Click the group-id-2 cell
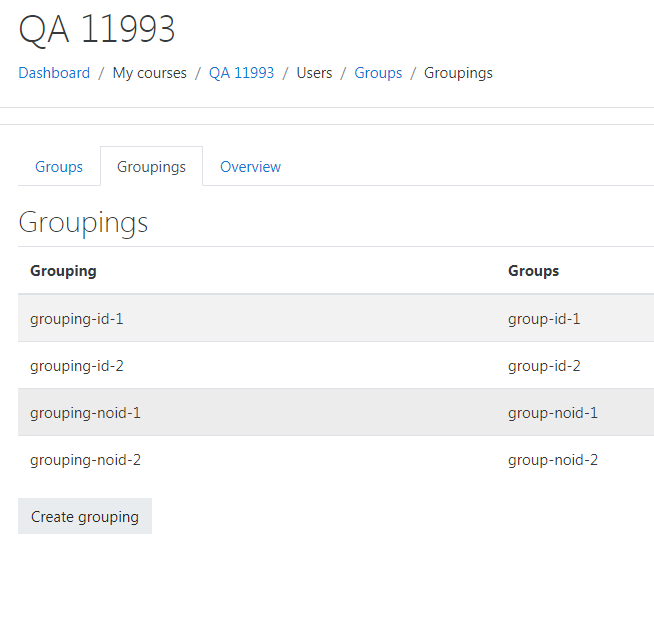Screen dimensions: 654x622 [544, 366]
